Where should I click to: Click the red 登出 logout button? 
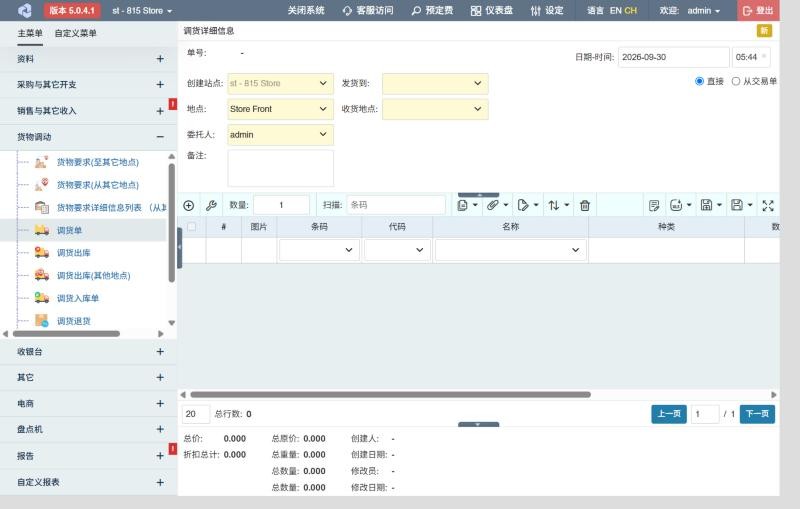[758, 10]
